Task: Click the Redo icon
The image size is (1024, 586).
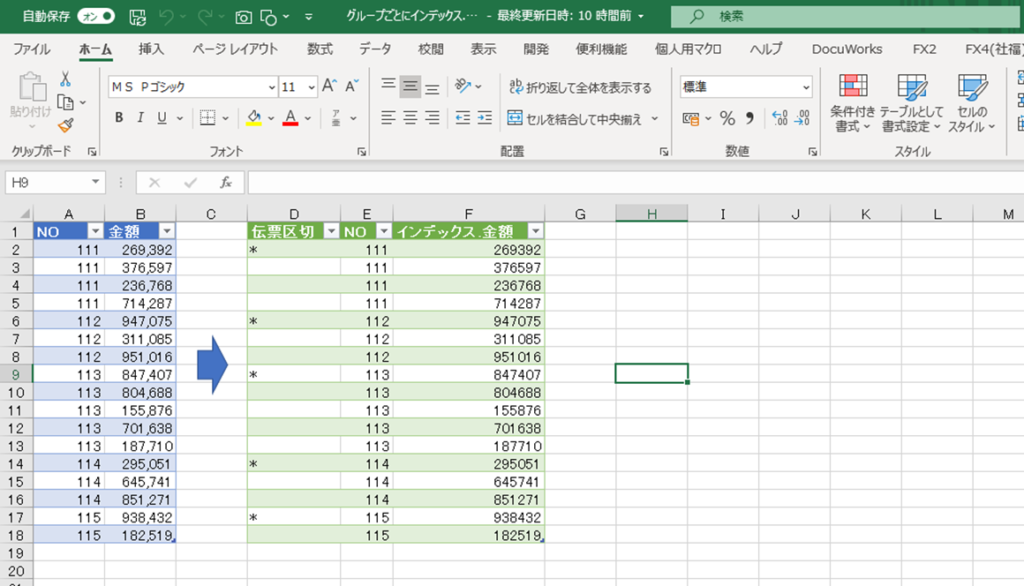Action: pyautogui.click(x=204, y=17)
